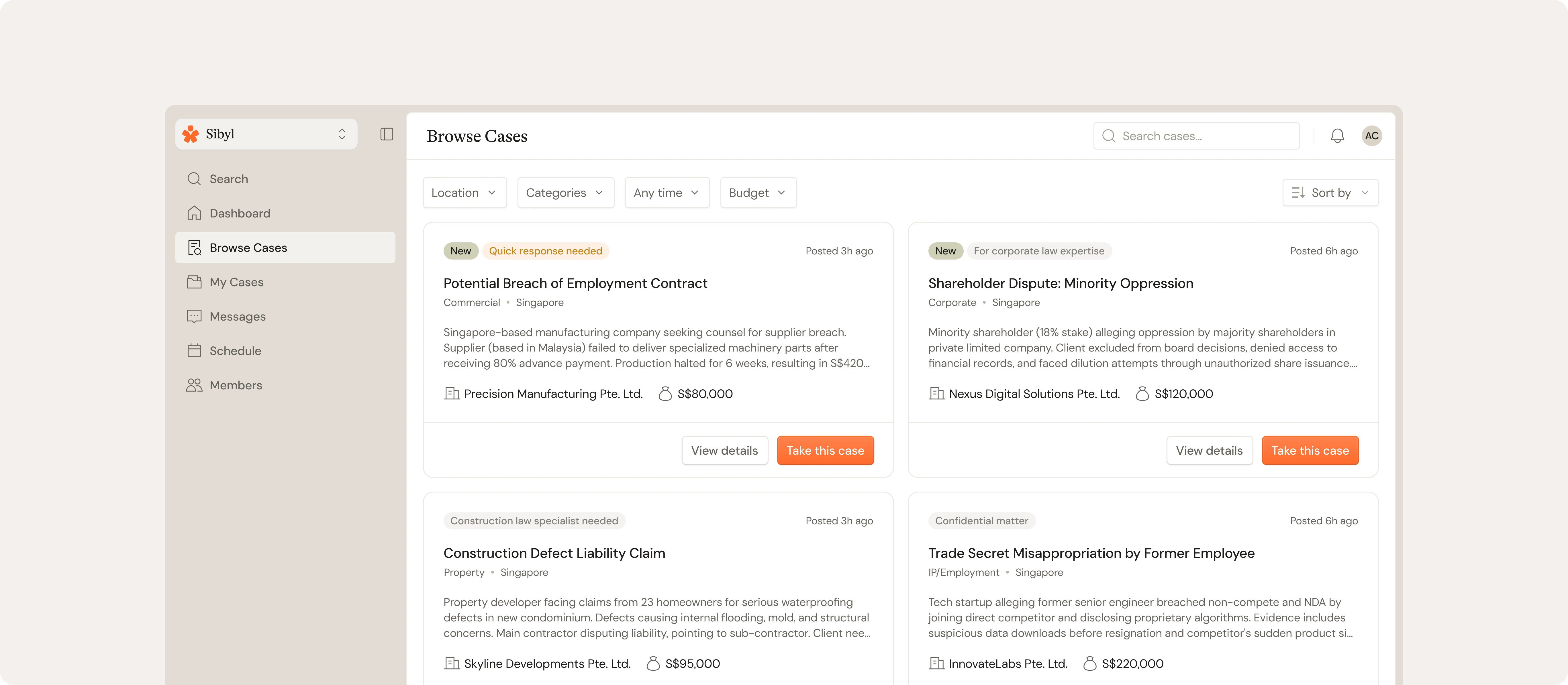Open the Categories filter dropdown
The width and height of the screenshot is (1568, 685).
565,193
